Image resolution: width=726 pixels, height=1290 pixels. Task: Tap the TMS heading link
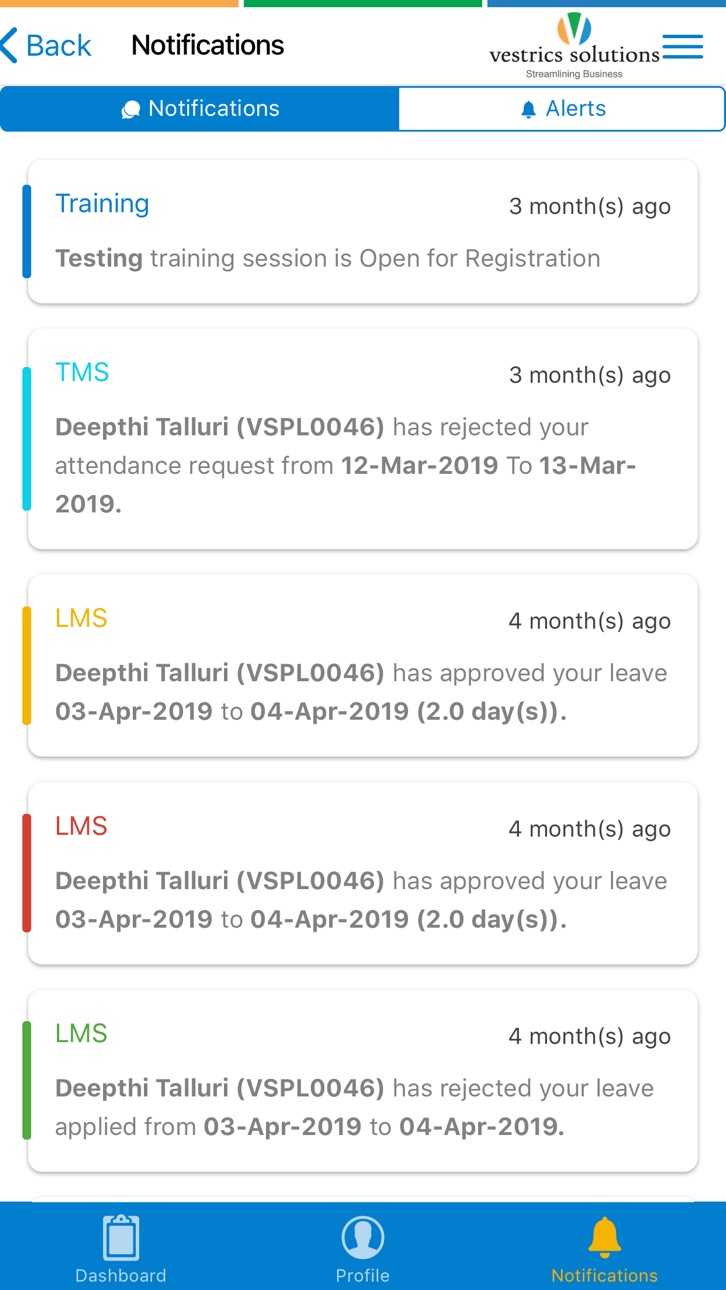82,372
